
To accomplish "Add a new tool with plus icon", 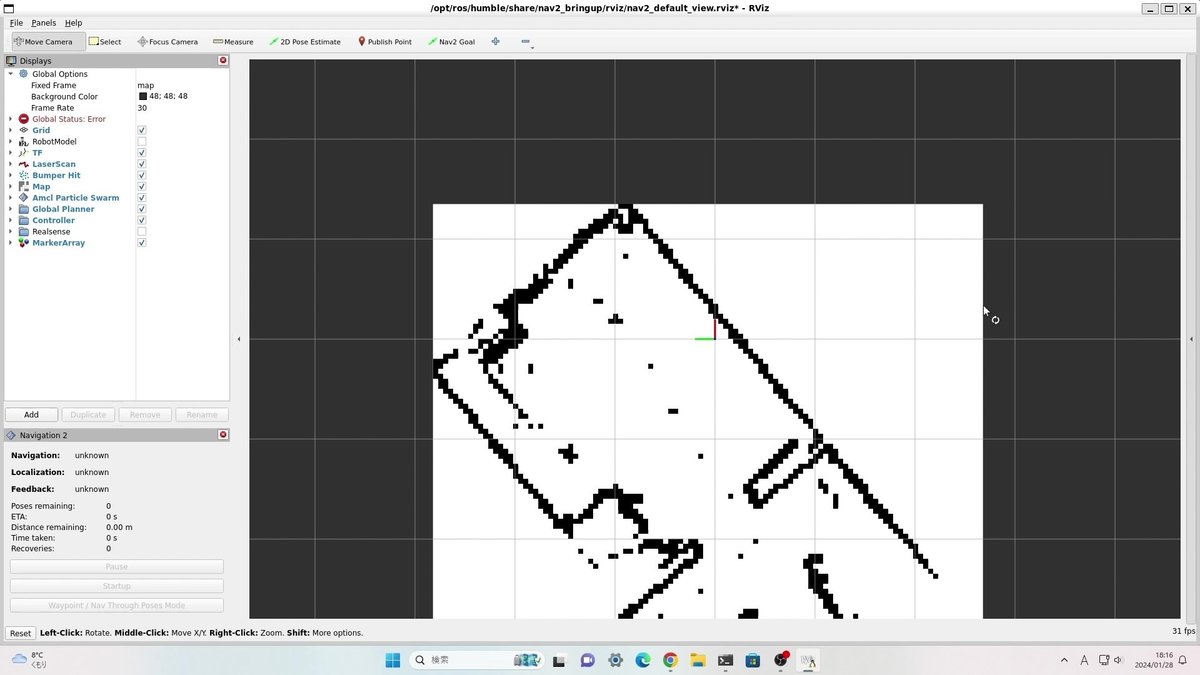I will click(x=495, y=42).
